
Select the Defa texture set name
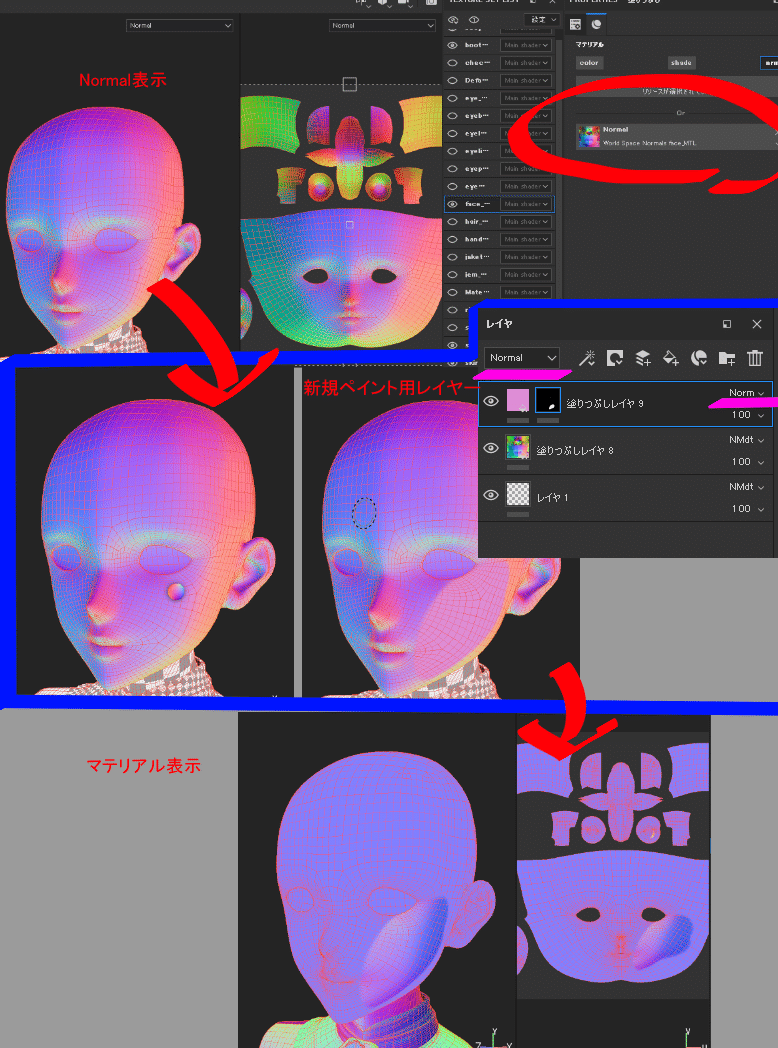477,81
